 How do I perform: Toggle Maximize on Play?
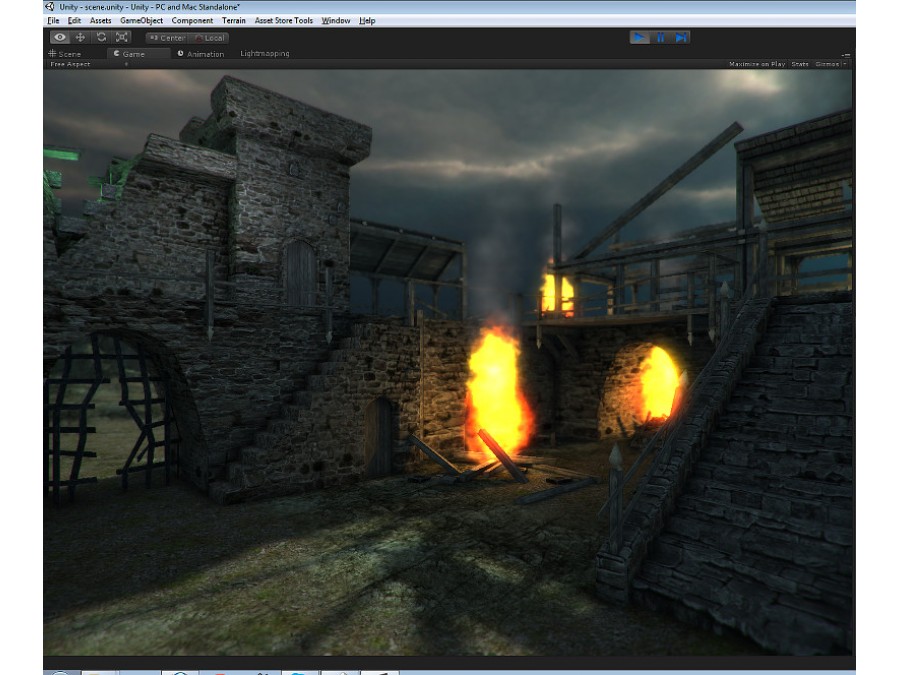pos(757,64)
